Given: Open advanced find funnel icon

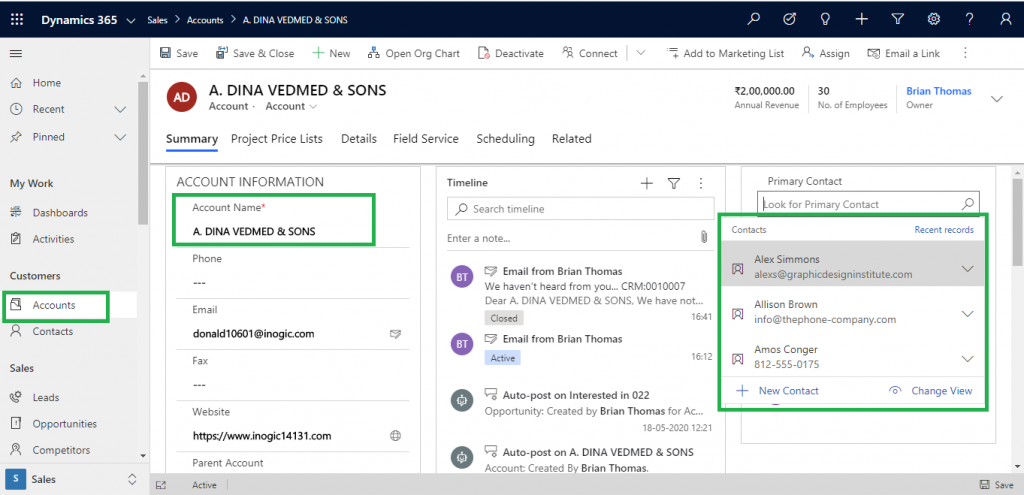Looking at the screenshot, I should click(898, 20).
